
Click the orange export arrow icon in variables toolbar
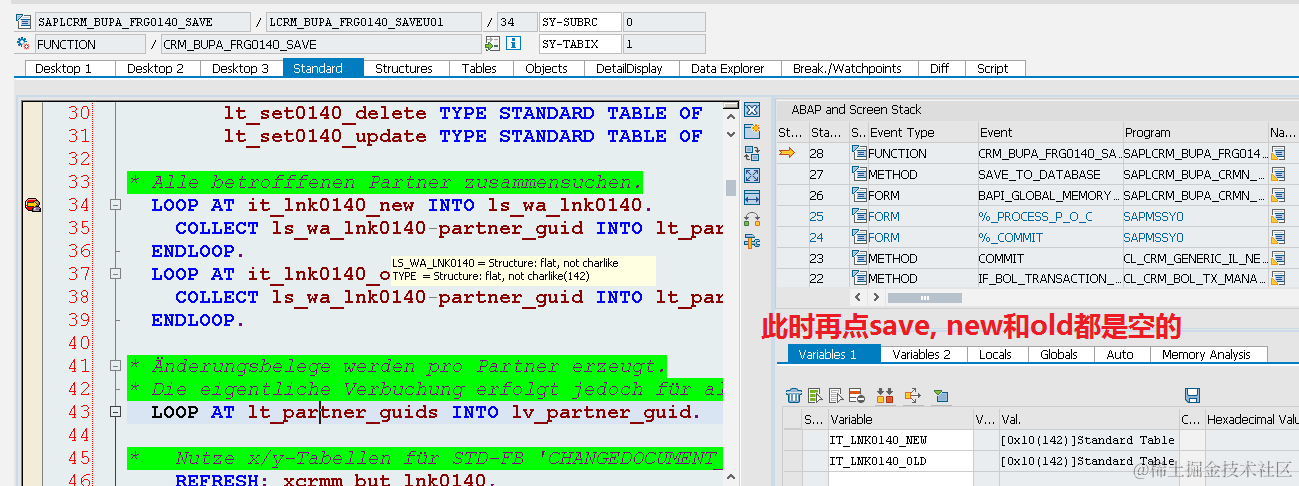pos(912,396)
